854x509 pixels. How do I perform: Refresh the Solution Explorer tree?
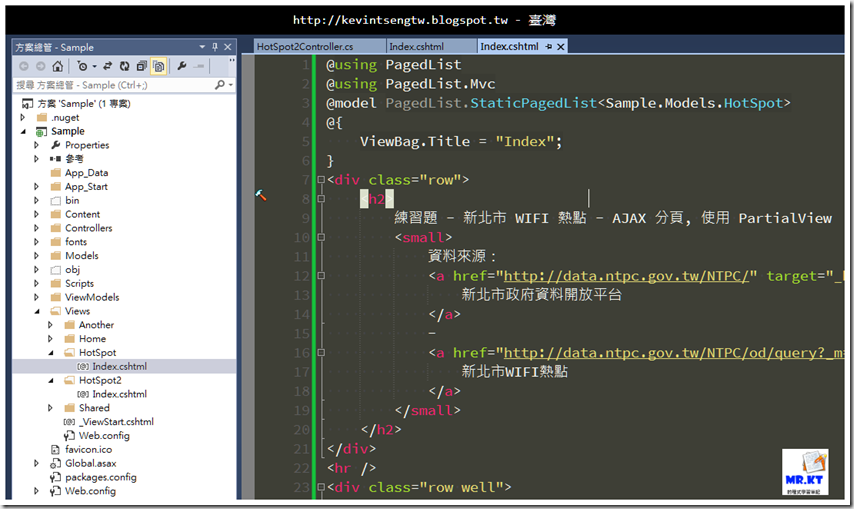point(124,66)
